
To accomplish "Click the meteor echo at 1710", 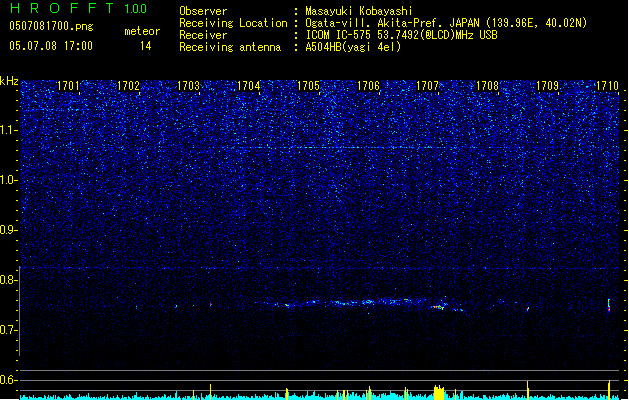I will click(x=609, y=305).
